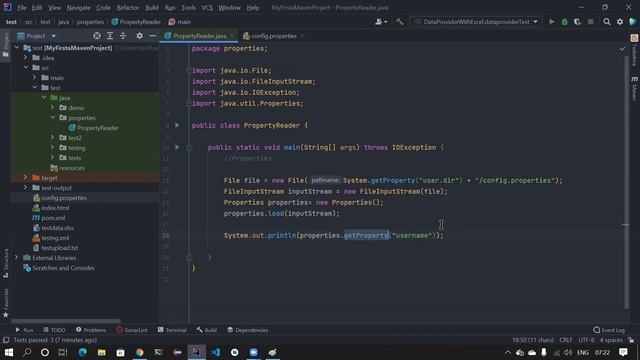This screenshot has height=360, width=640.
Task: Expand the target folder
Action: (x=26, y=178)
